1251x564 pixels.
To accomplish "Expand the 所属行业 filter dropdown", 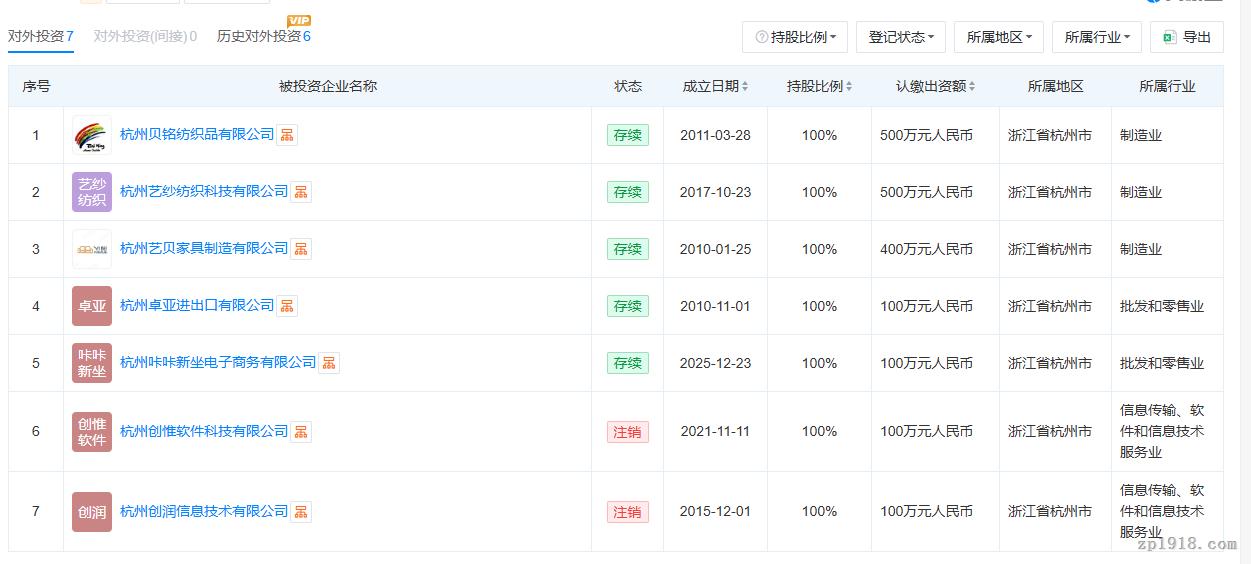I will click(1096, 37).
